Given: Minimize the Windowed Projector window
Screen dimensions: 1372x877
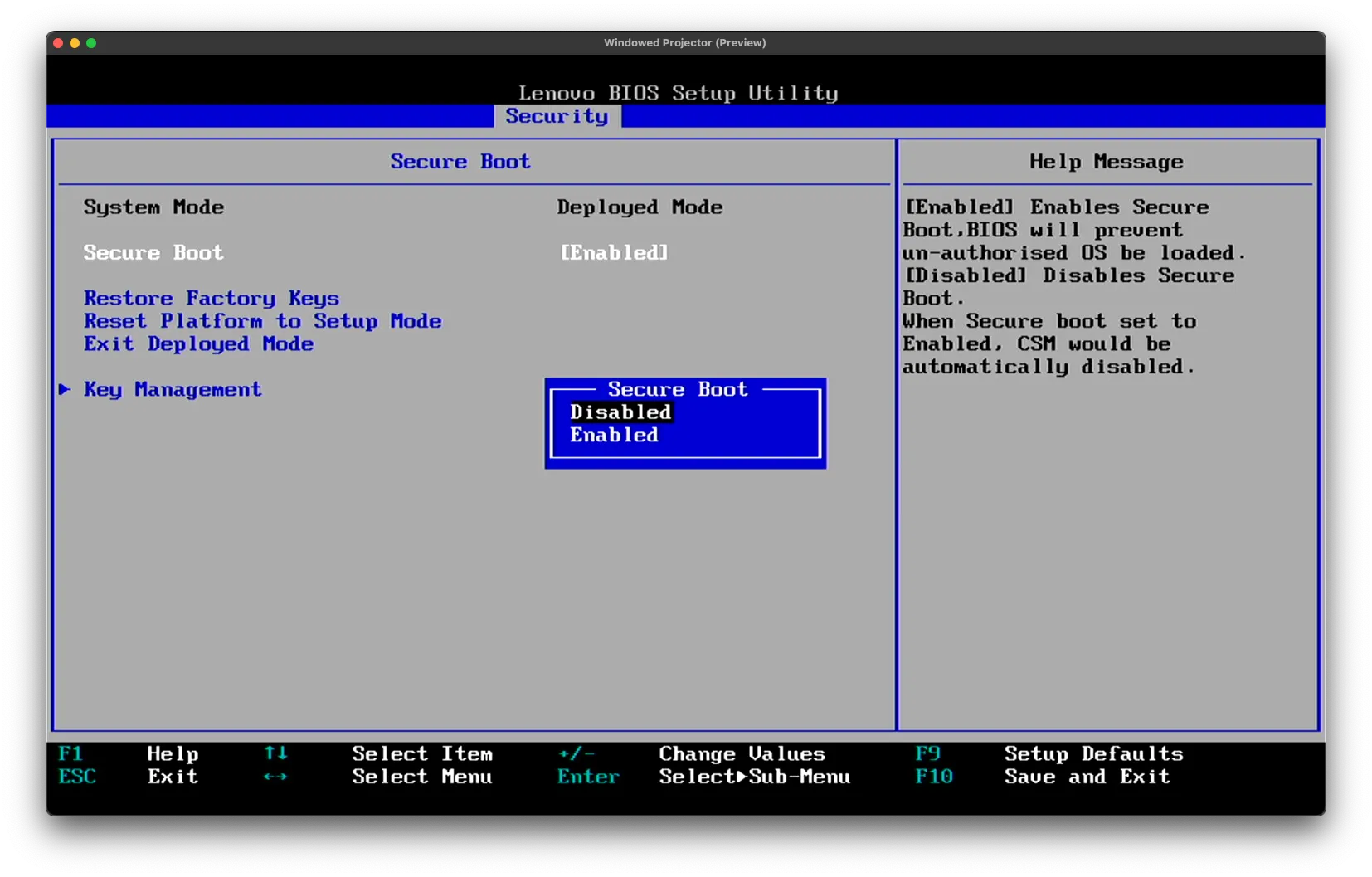Looking at the screenshot, I should tap(75, 43).
